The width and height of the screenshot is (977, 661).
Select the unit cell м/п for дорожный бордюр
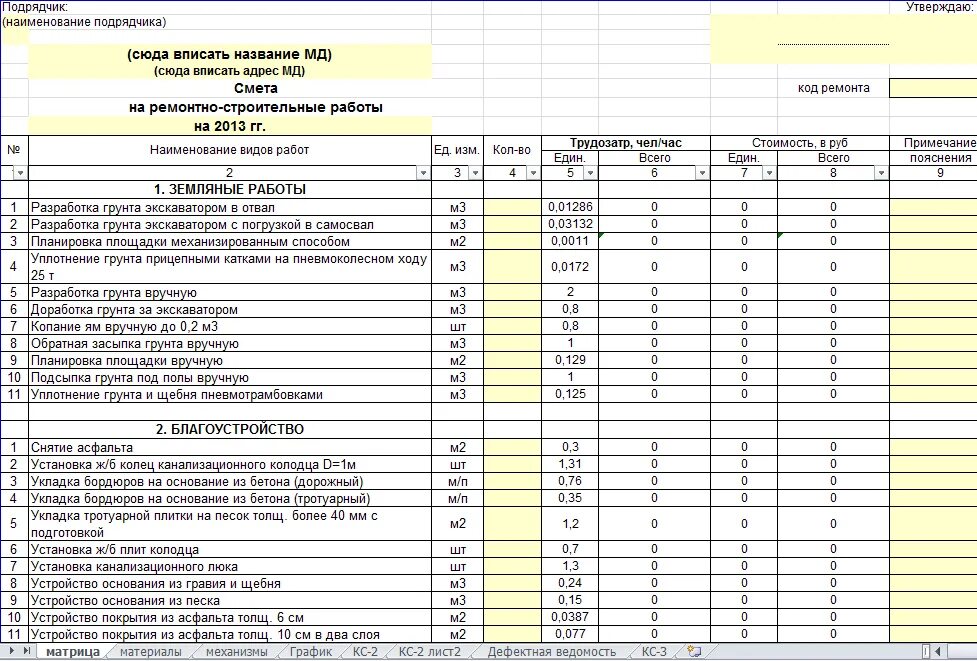click(x=457, y=482)
